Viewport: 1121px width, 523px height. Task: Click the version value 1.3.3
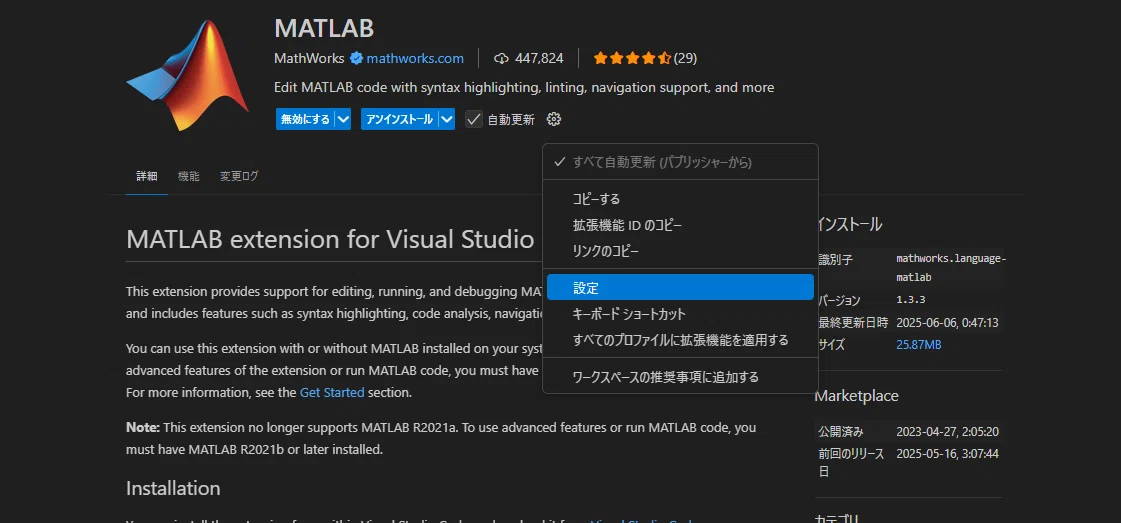click(x=911, y=299)
